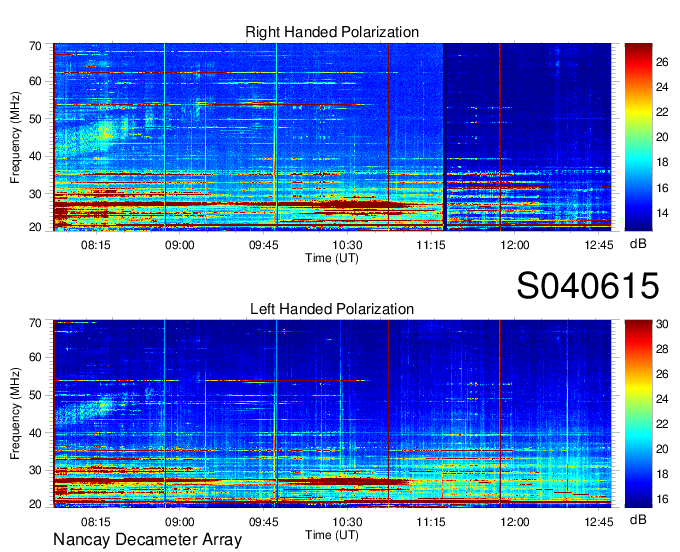The width and height of the screenshot is (680, 552).
Task: Click the 08:15 tick on right-handed plot
Action: pyautogui.click(x=96, y=245)
